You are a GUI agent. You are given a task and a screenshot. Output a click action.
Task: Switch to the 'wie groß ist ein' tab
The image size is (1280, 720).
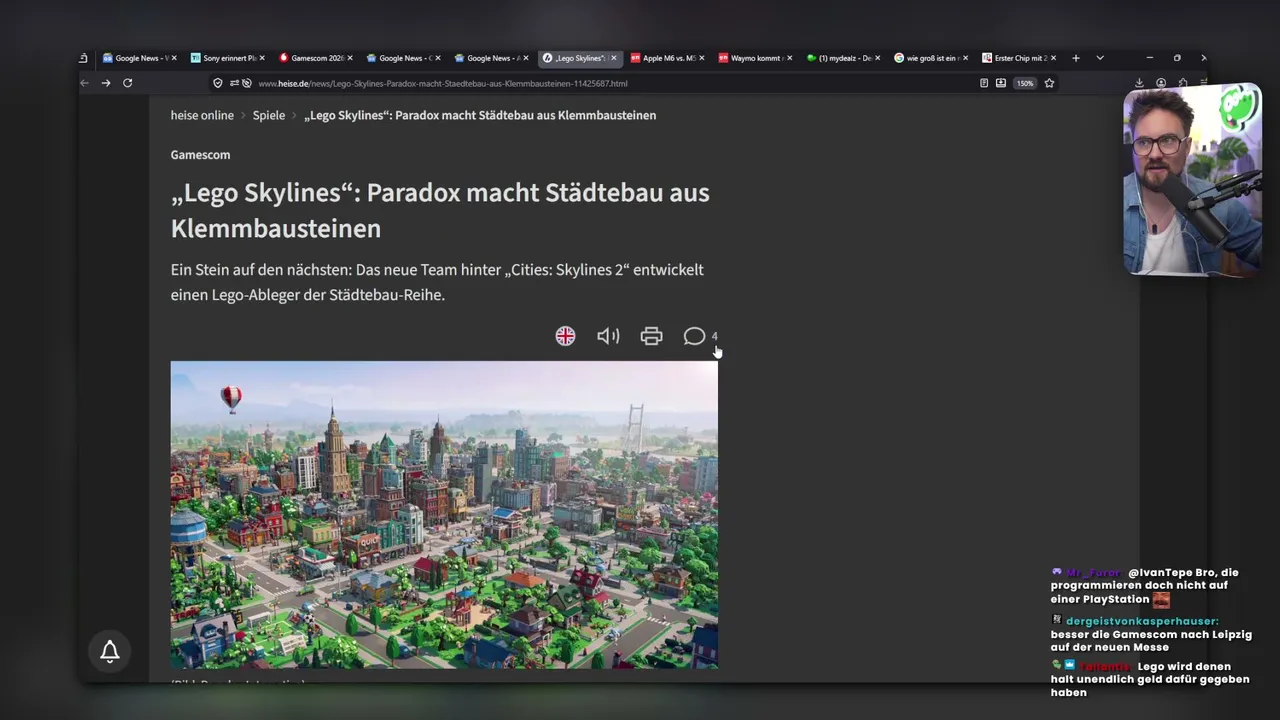tap(931, 58)
